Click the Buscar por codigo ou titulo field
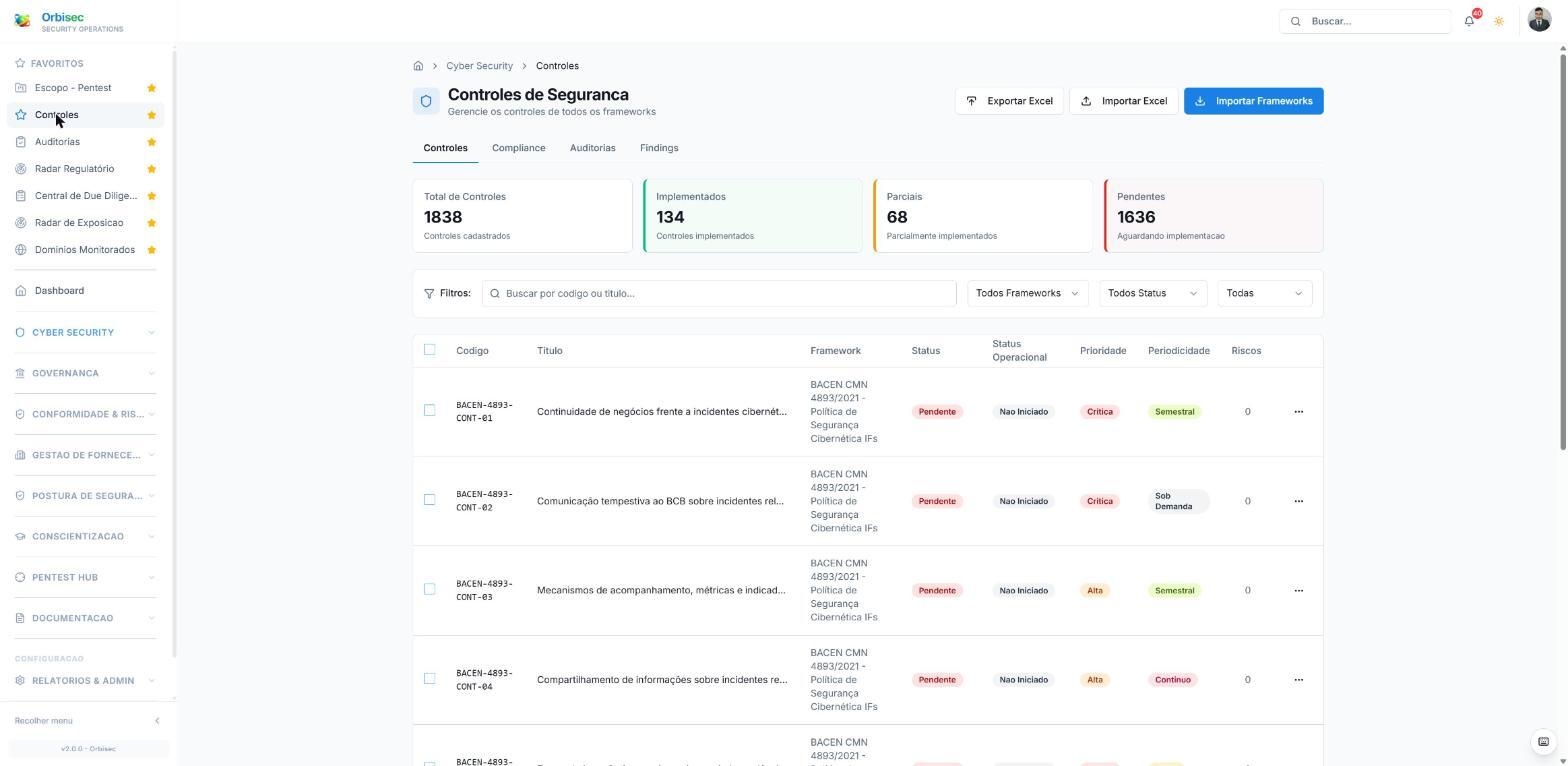 coord(719,294)
